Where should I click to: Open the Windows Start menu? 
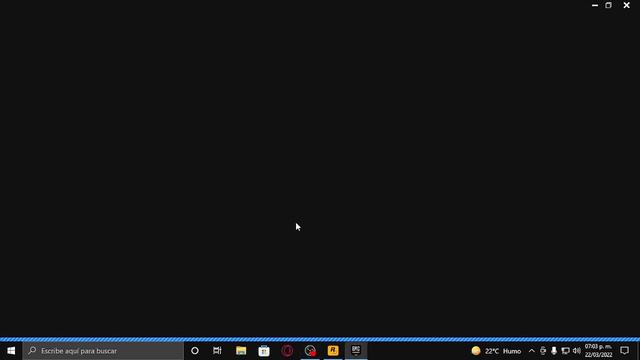11,351
